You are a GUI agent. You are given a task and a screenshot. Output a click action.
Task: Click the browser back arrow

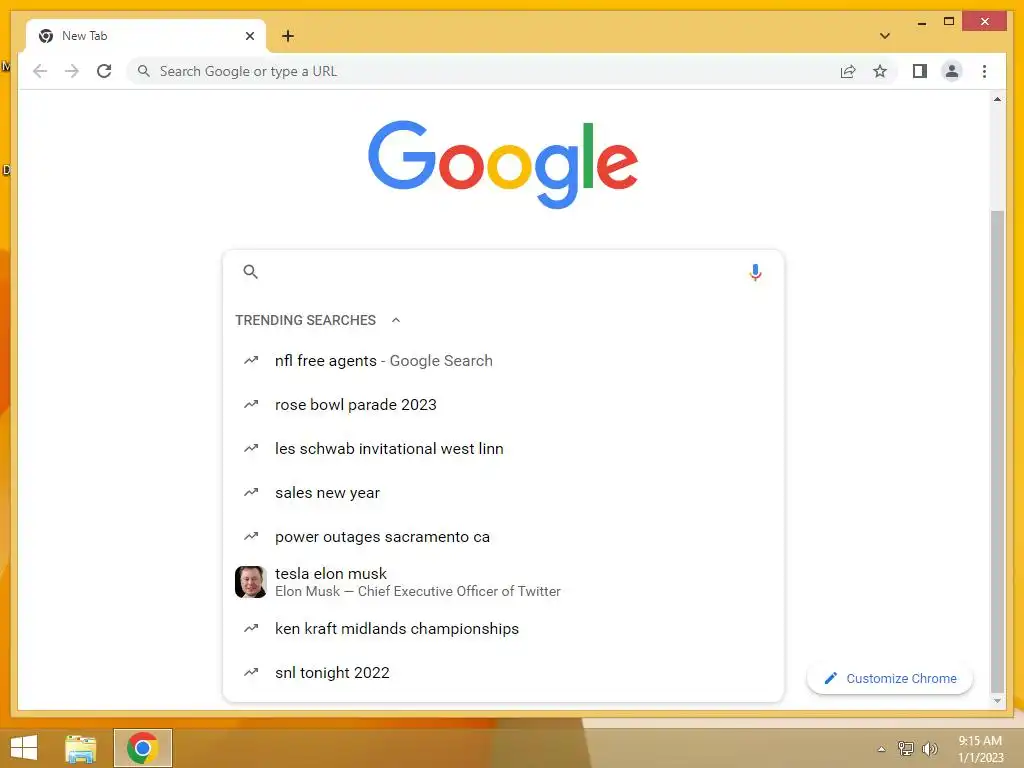coord(40,71)
